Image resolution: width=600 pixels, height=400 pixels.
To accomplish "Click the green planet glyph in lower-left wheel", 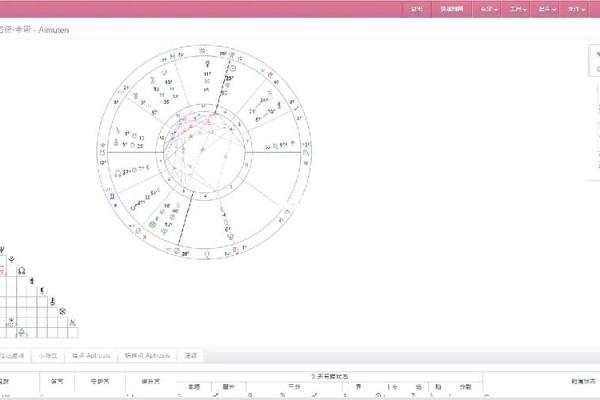I will pos(152,225).
